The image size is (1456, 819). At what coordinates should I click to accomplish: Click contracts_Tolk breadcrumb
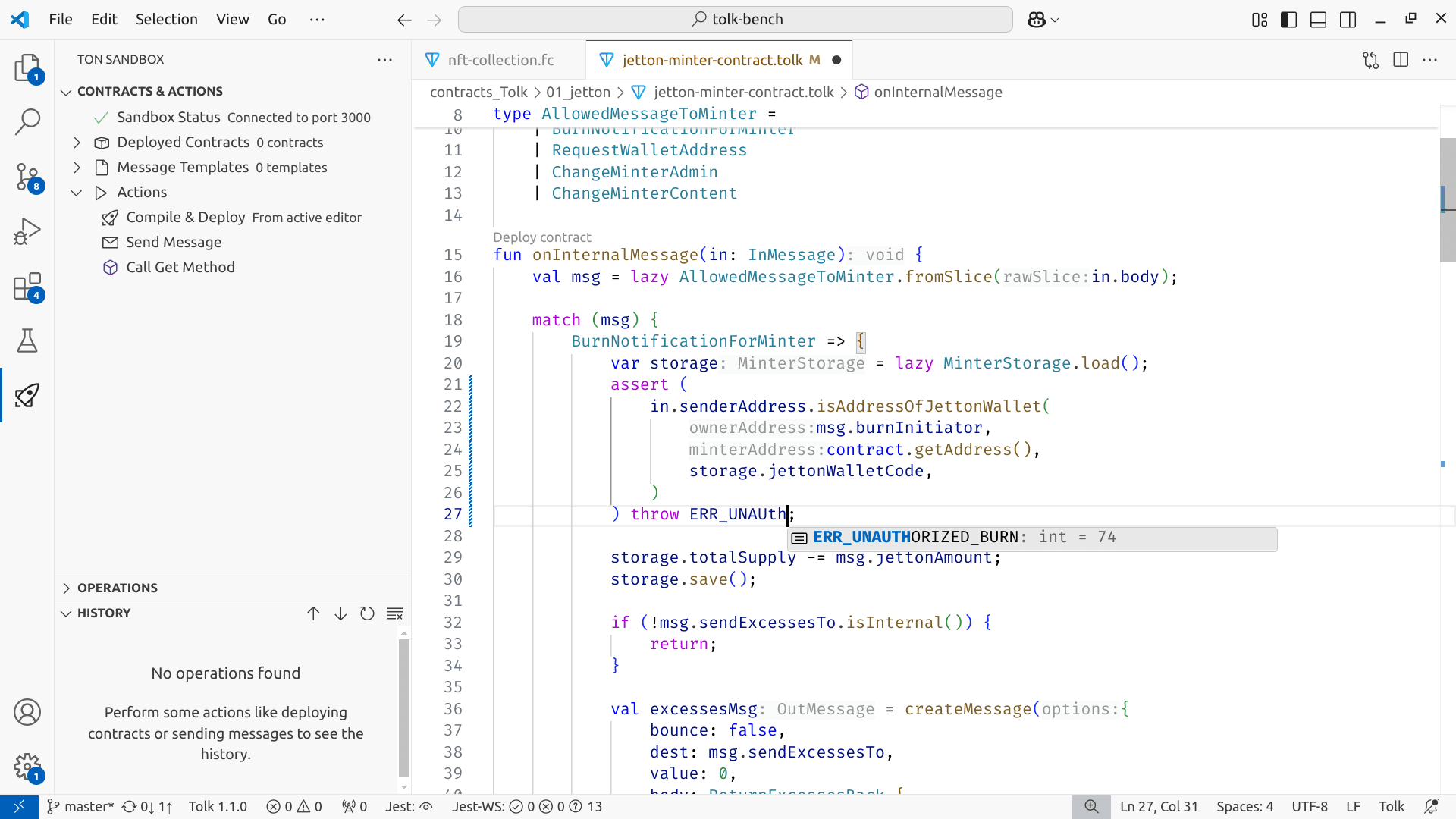pyautogui.click(x=479, y=93)
